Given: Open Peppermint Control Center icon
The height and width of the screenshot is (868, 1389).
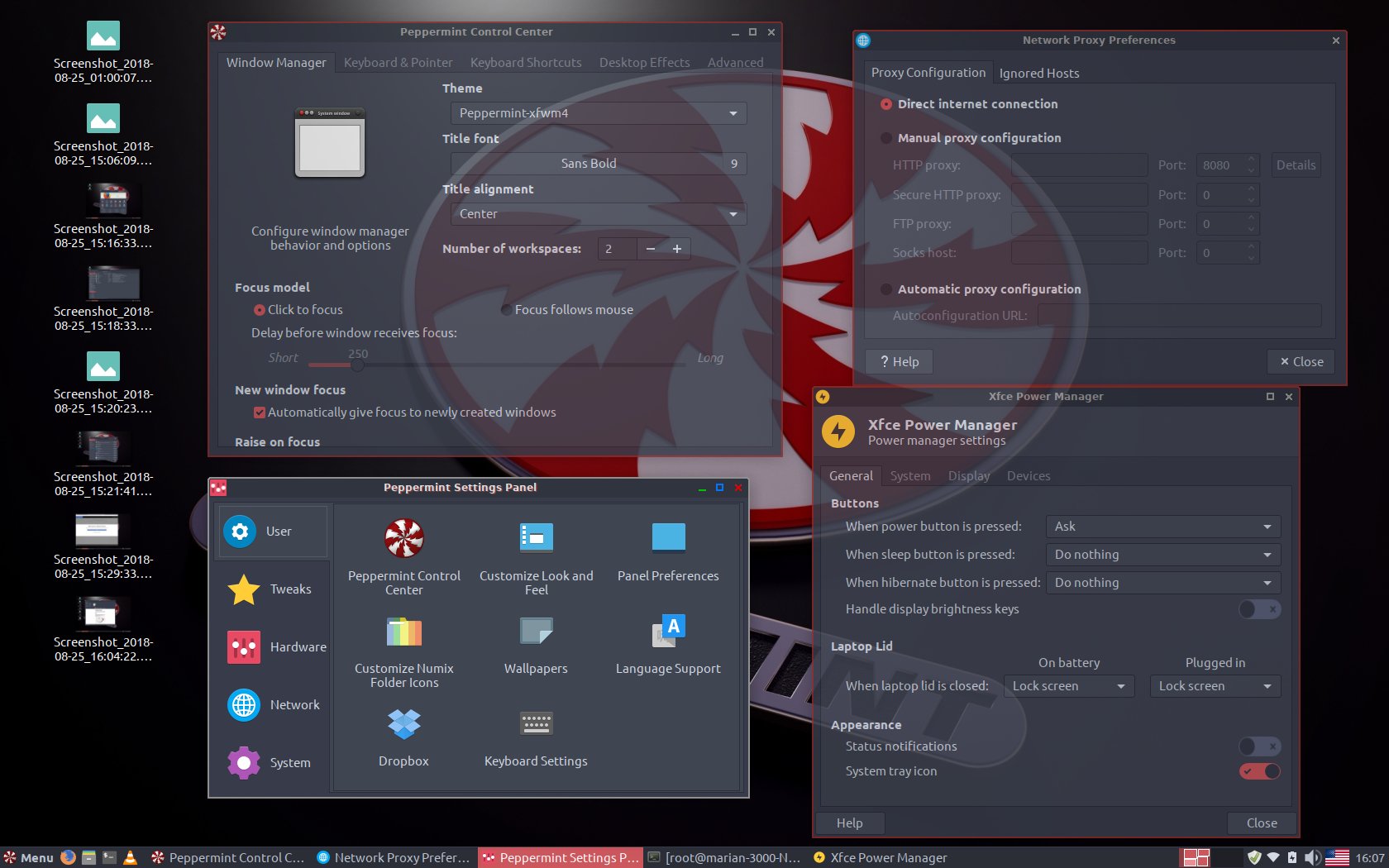Looking at the screenshot, I should pos(403,539).
